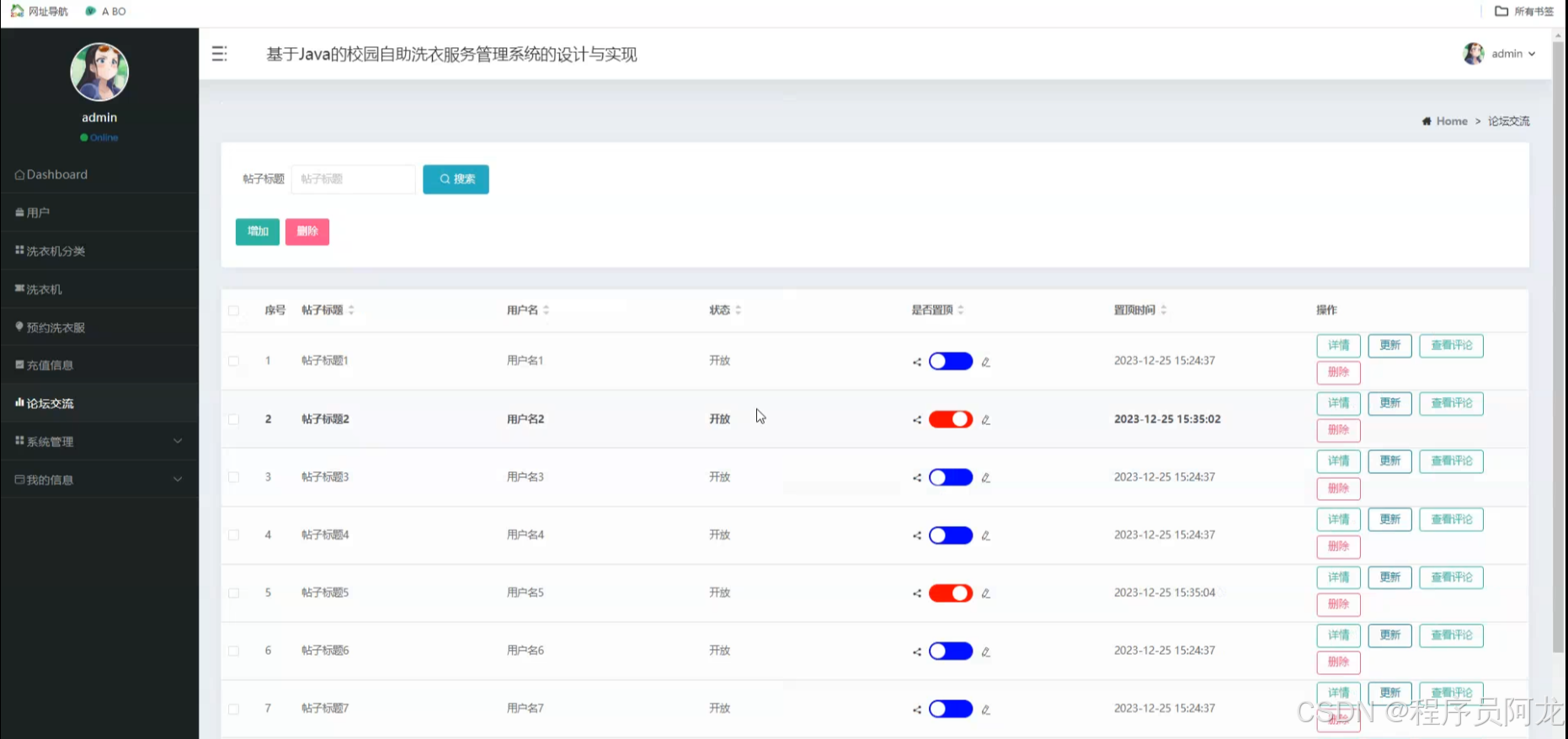The width and height of the screenshot is (1568, 739).
Task: Click the pink 删除 batch delete button
Action: click(307, 231)
